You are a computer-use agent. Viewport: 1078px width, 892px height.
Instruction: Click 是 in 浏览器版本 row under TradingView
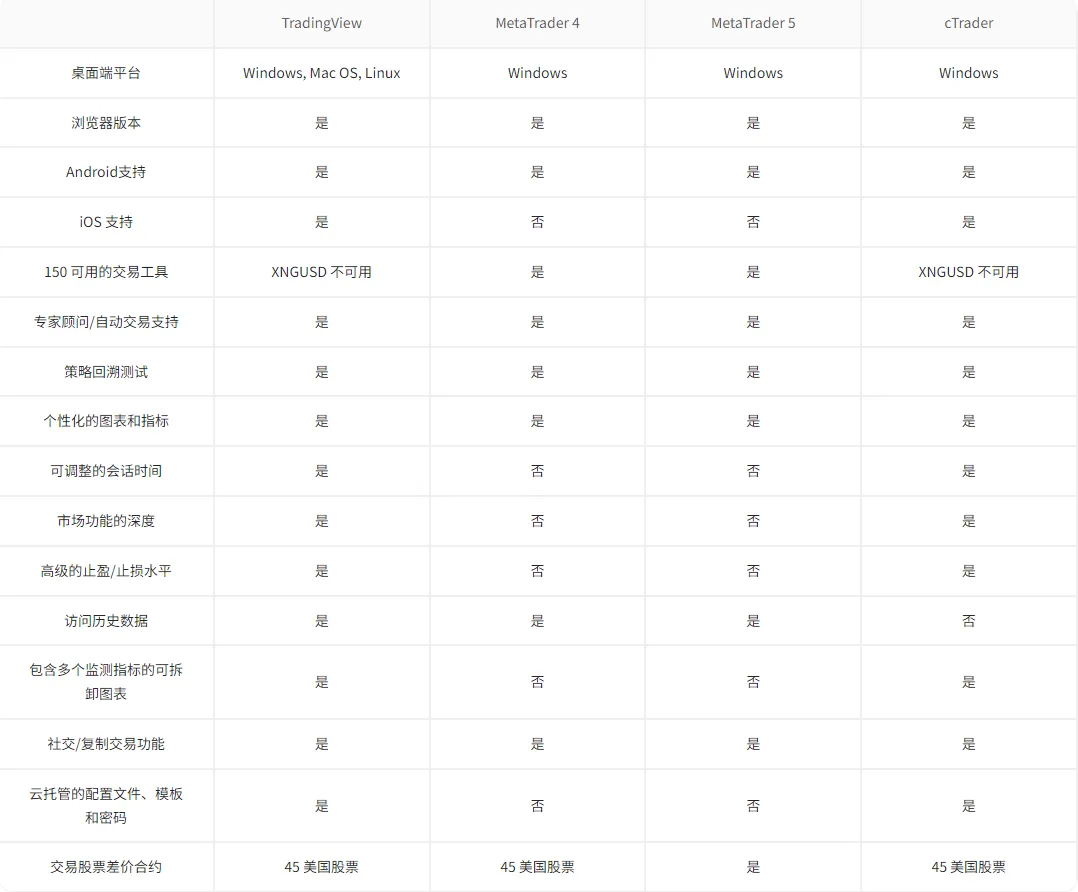[321, 122]
